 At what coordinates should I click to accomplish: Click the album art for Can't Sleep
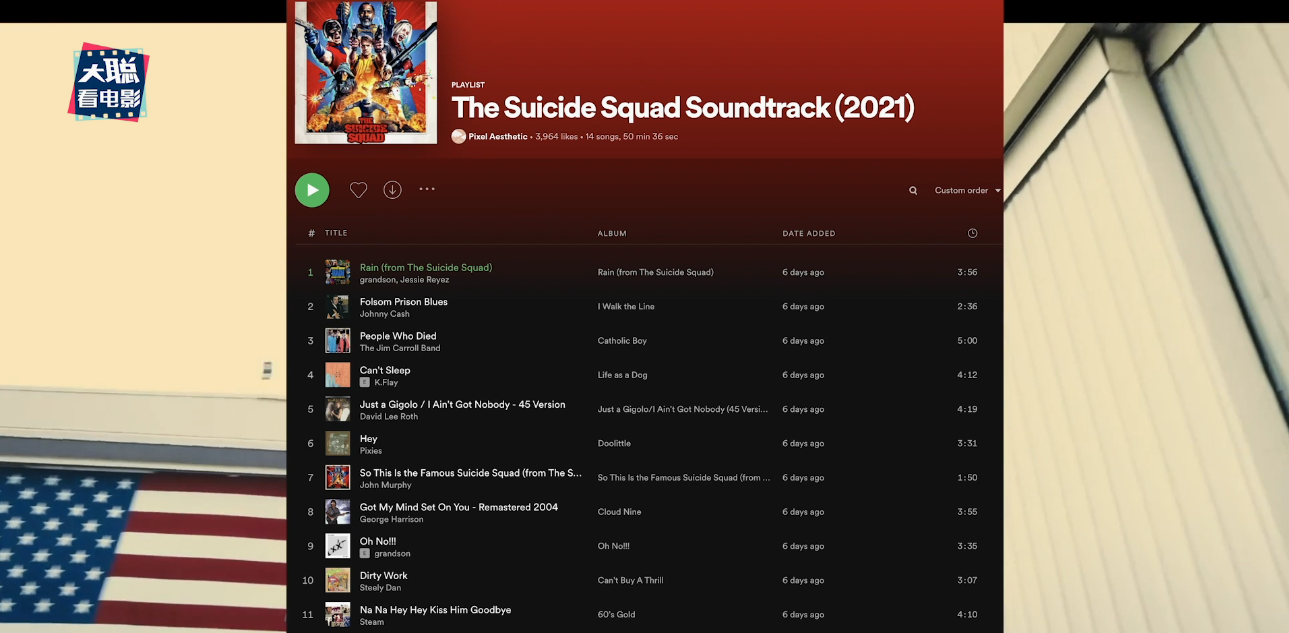[337, 375]
